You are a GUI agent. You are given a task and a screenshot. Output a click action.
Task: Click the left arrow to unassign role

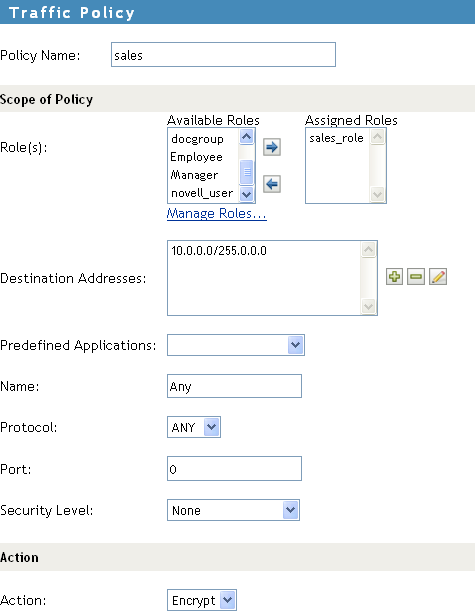click(272, 184)
